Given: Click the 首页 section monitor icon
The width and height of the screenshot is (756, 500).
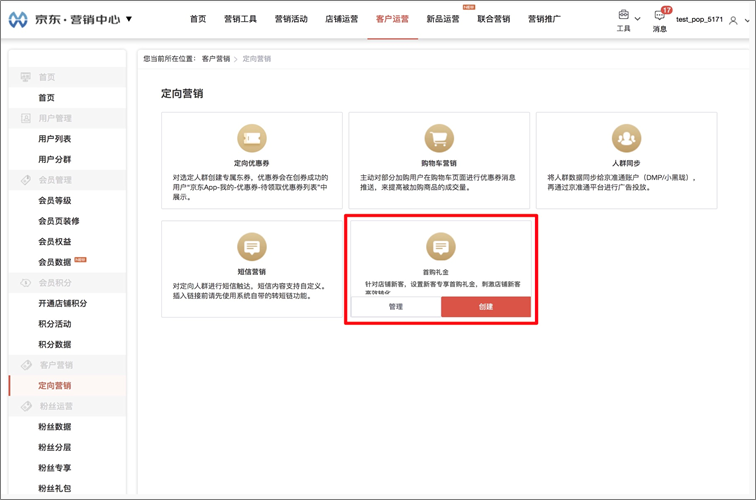Looking at the screenshot, I should click(x=26, y=77).
